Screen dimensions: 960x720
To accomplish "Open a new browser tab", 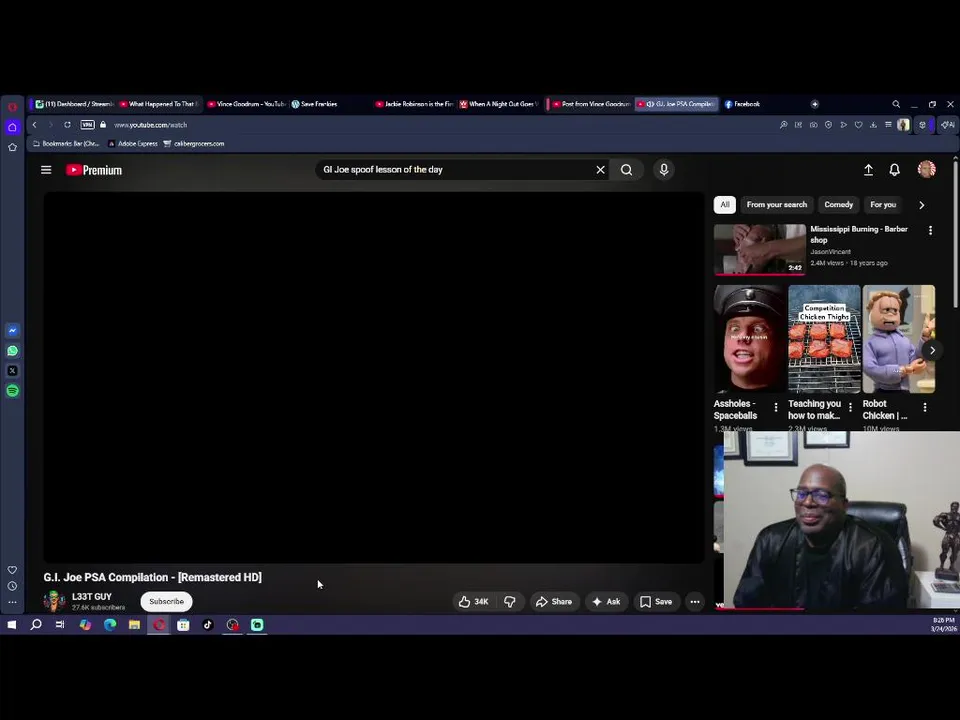I will click(815, 104).
